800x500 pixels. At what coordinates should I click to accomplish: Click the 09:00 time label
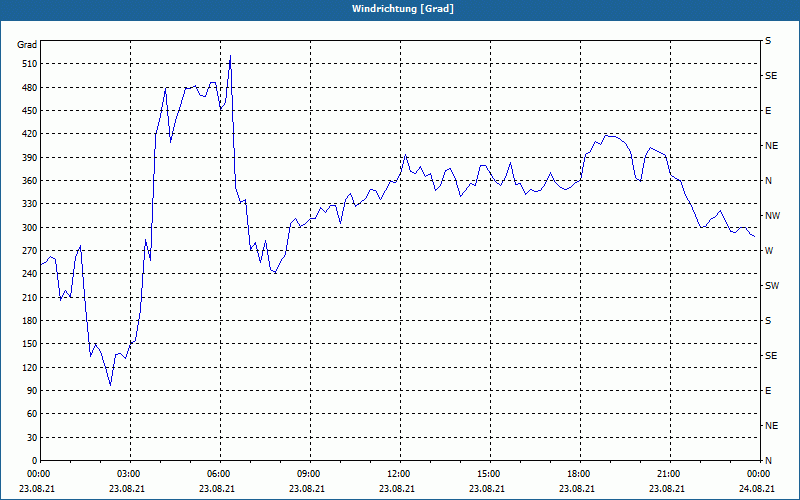(x=309, y=474)
